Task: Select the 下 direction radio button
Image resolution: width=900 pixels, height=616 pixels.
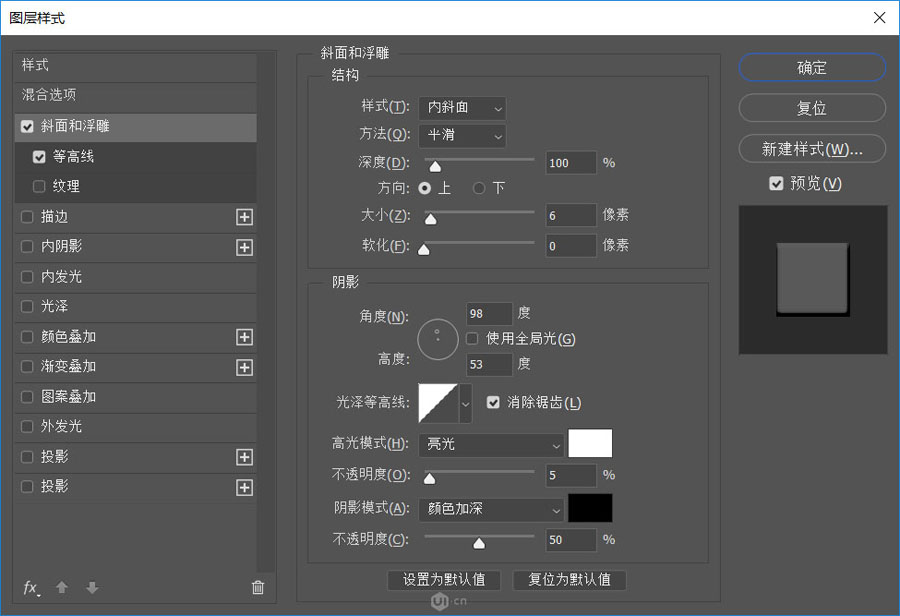Action: pyautogui.click(x=478, y=189)
